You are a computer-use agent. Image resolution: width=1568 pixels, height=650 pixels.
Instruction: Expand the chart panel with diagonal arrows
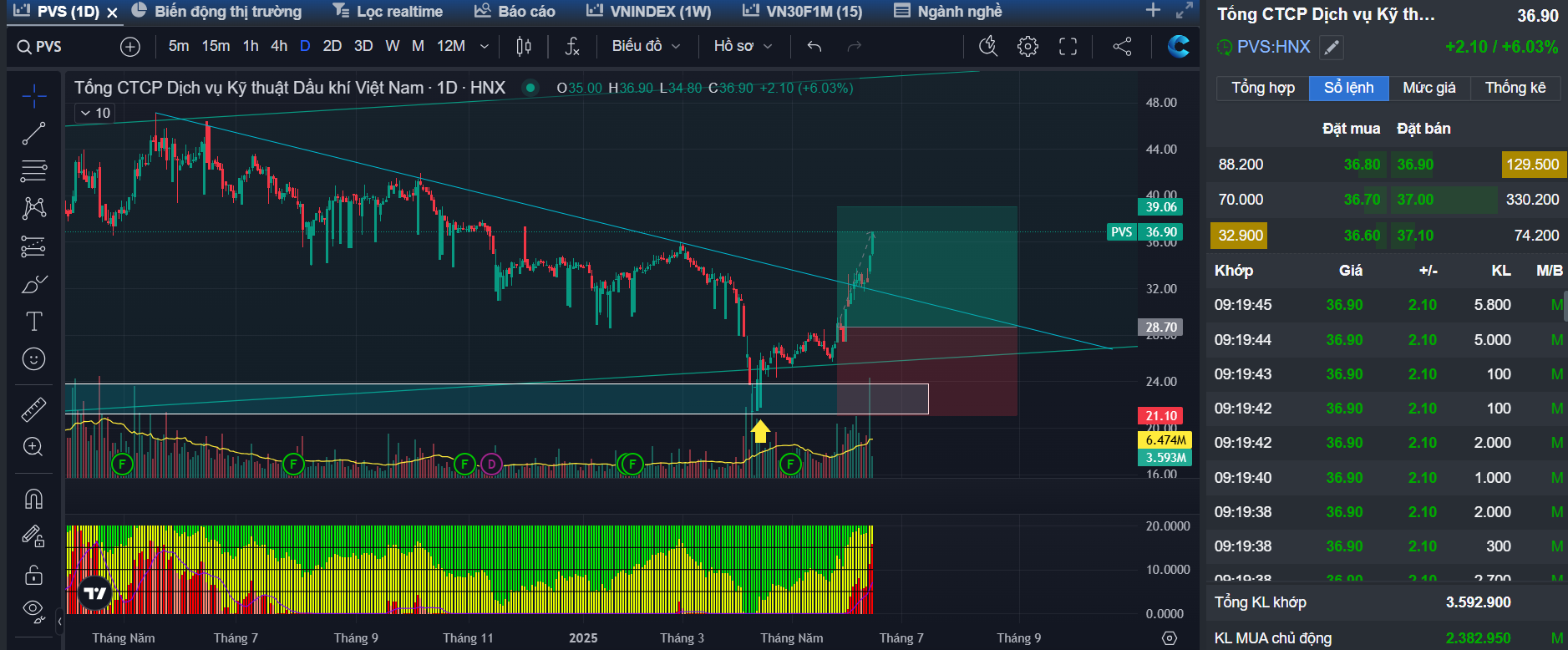click(x=1185, y=10)
